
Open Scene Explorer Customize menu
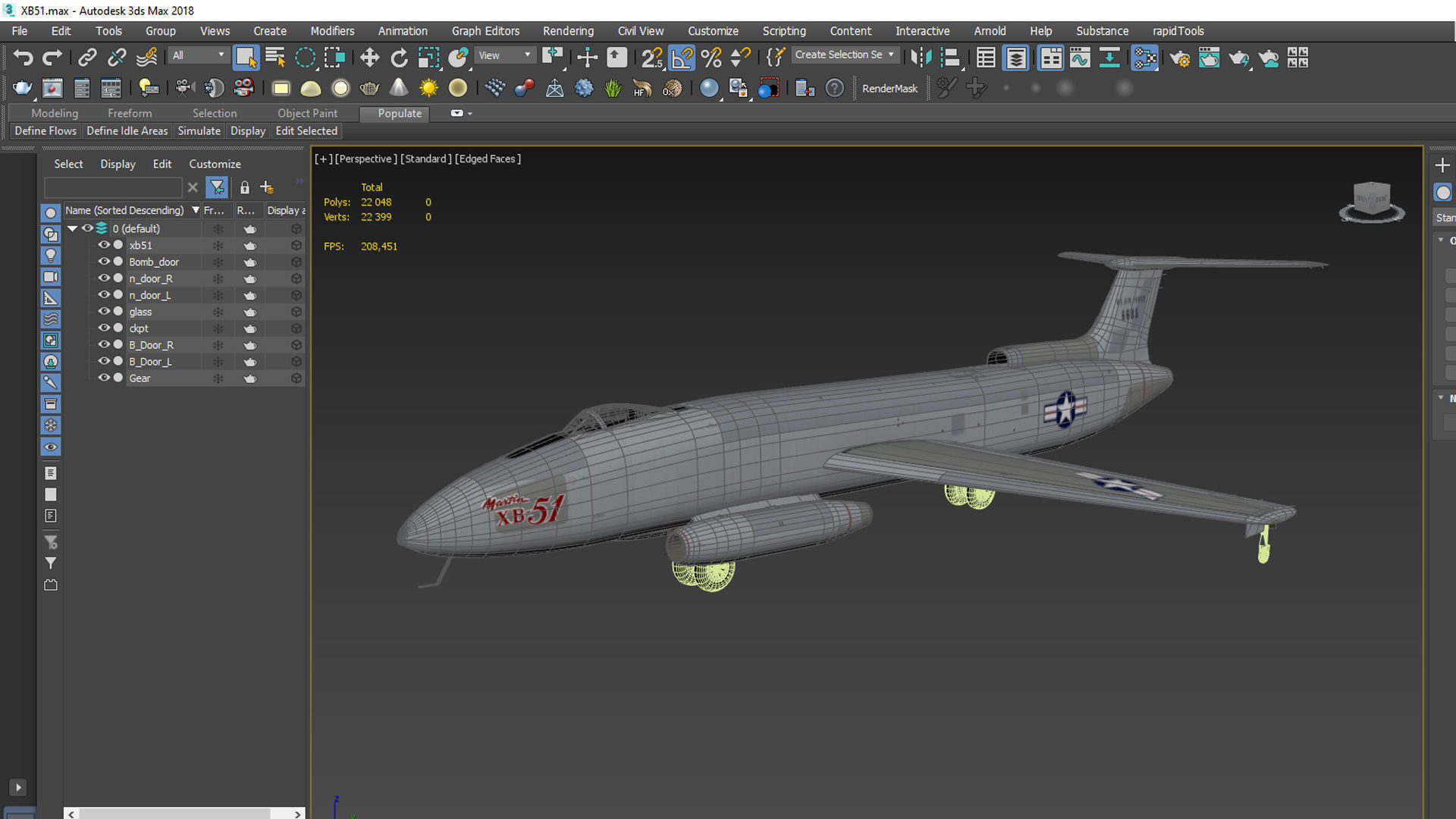tap(215, 164)
